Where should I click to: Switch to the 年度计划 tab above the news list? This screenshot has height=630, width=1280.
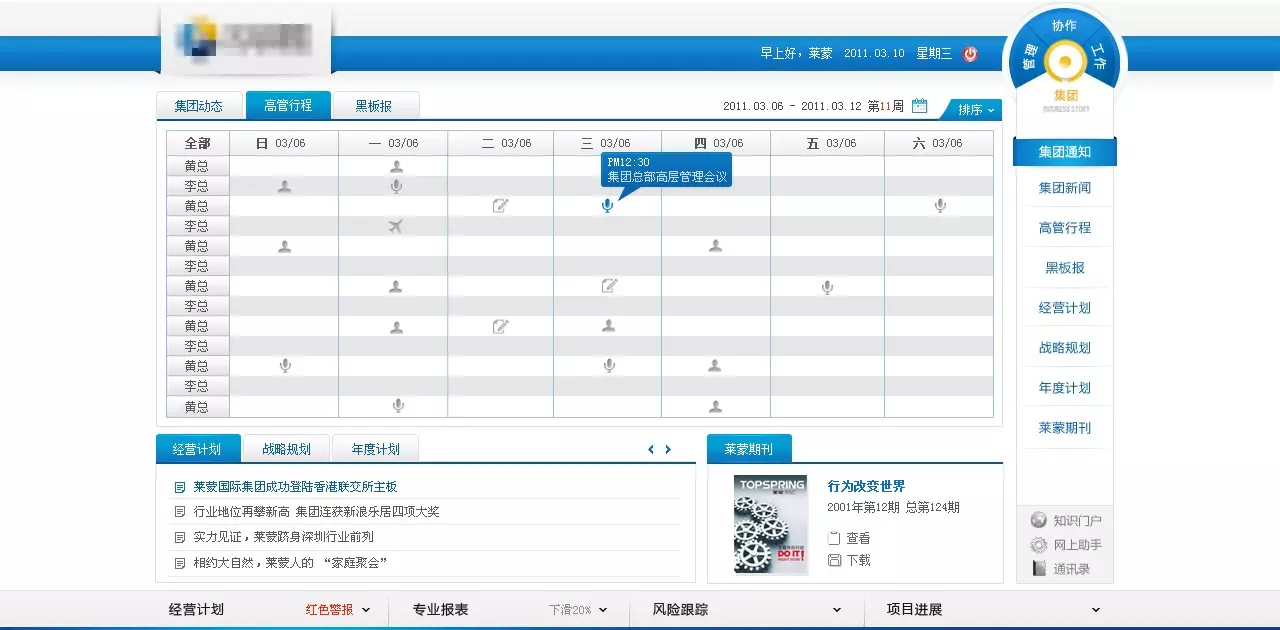[375, 449]
